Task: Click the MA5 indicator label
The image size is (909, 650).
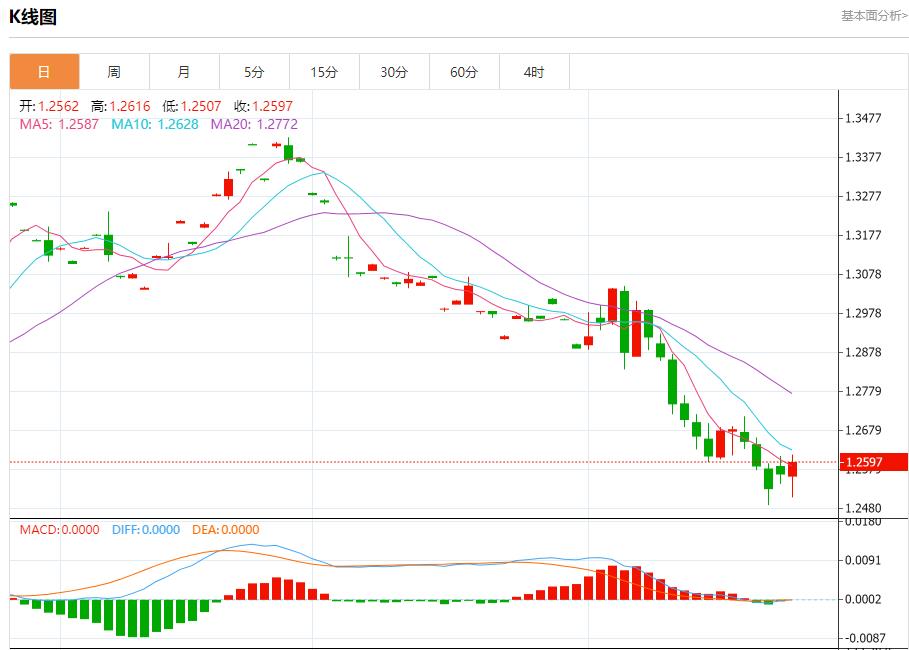Action: click(x=59, y=124)
